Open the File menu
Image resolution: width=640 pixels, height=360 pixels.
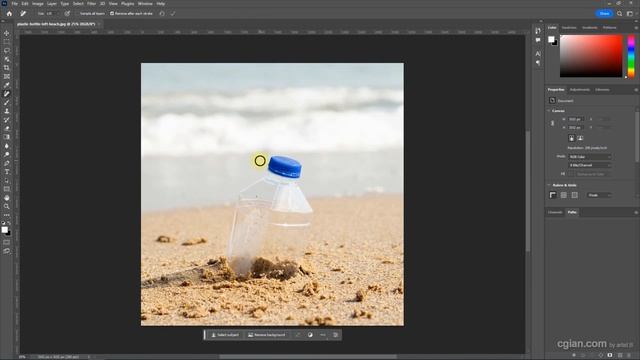[x=15, y=4]
